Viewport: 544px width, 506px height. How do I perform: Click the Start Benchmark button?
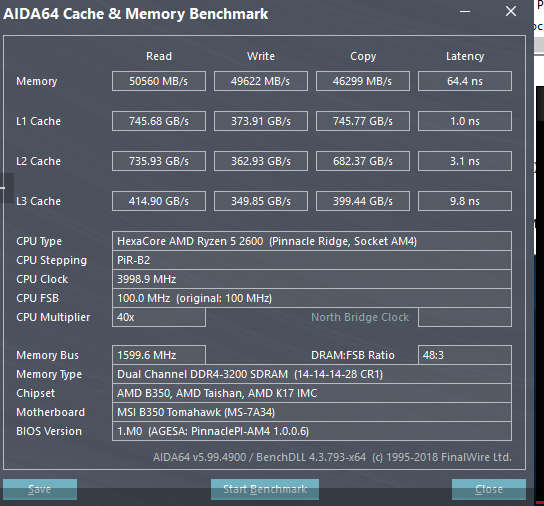(265, 489)
